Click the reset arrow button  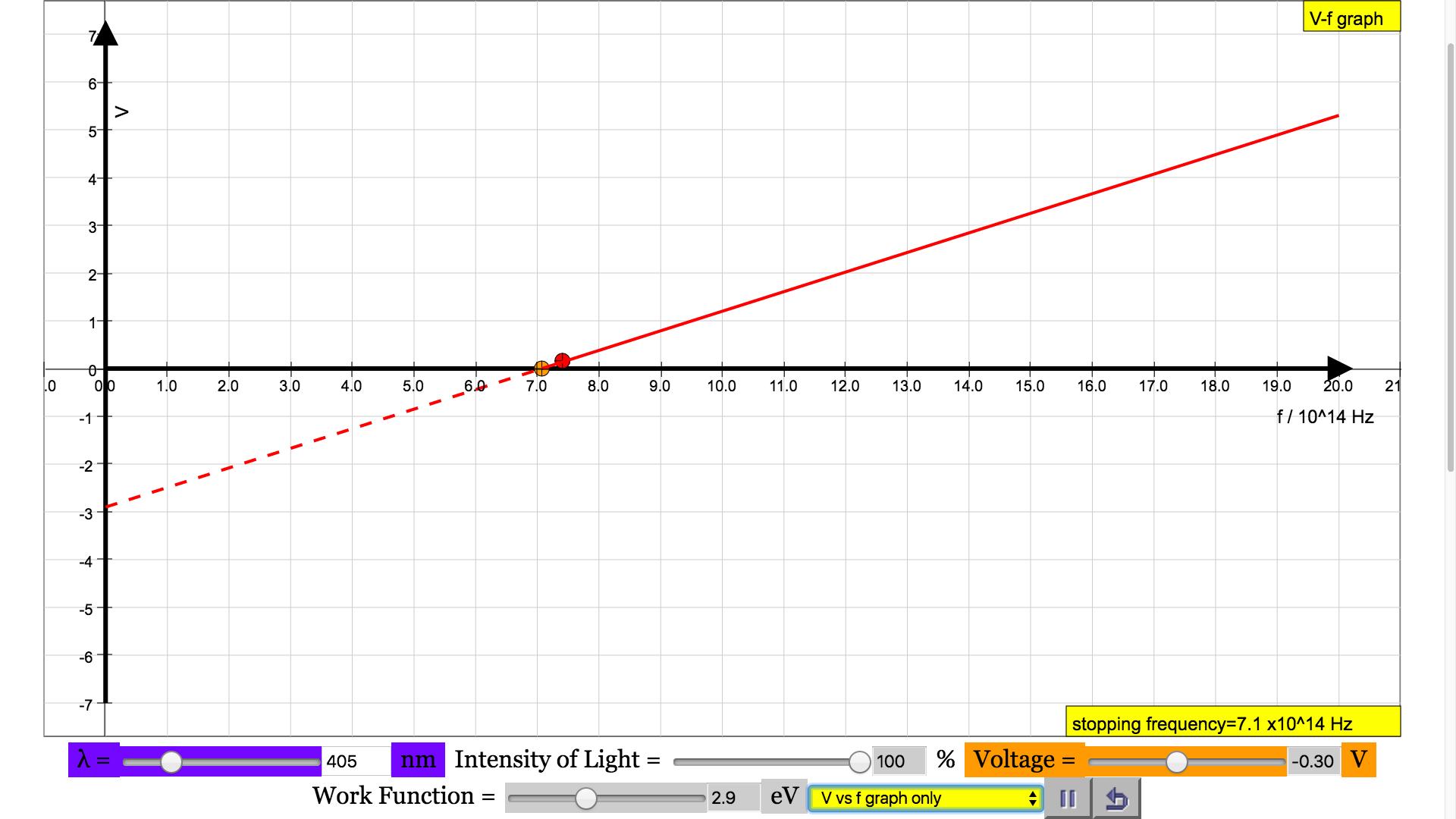coord(1116,799)
